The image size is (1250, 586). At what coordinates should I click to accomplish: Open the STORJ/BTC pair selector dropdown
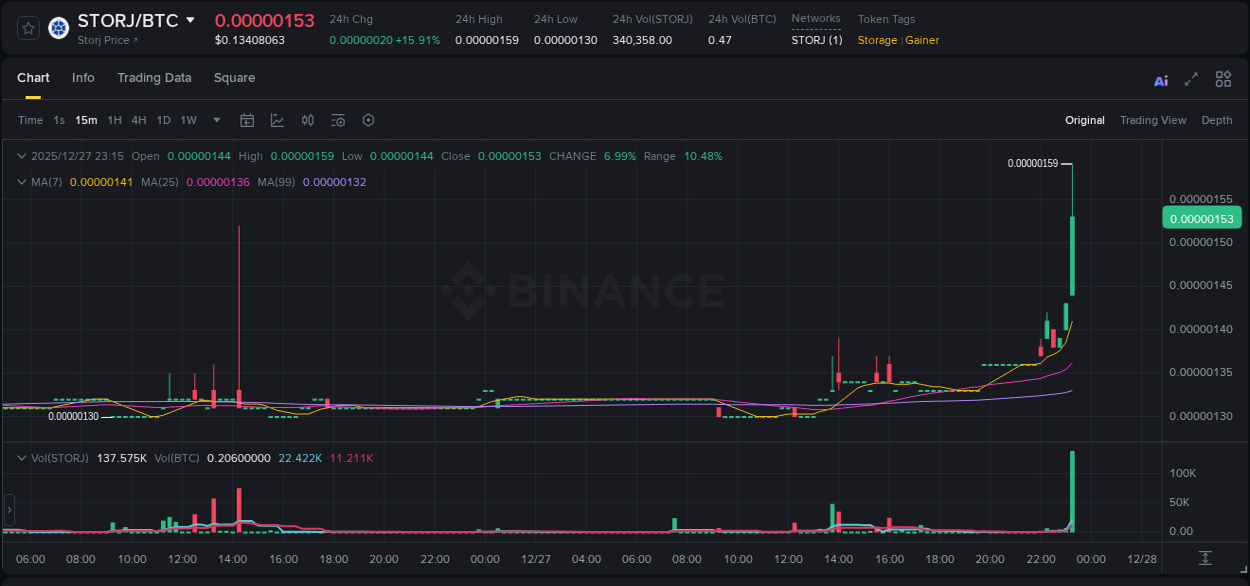[x=190, y=20]
